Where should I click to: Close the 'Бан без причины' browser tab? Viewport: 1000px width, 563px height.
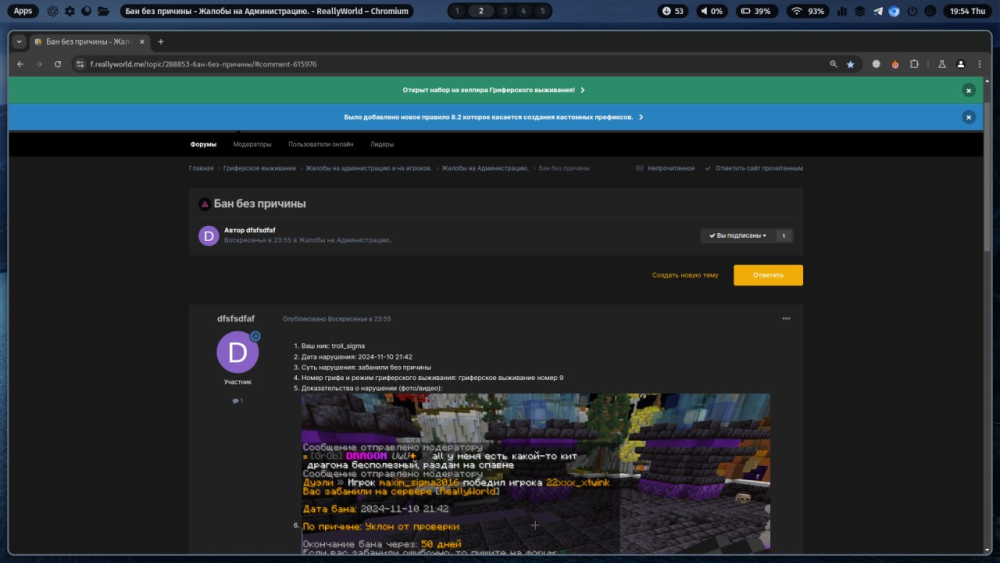[x=142, y=41]
